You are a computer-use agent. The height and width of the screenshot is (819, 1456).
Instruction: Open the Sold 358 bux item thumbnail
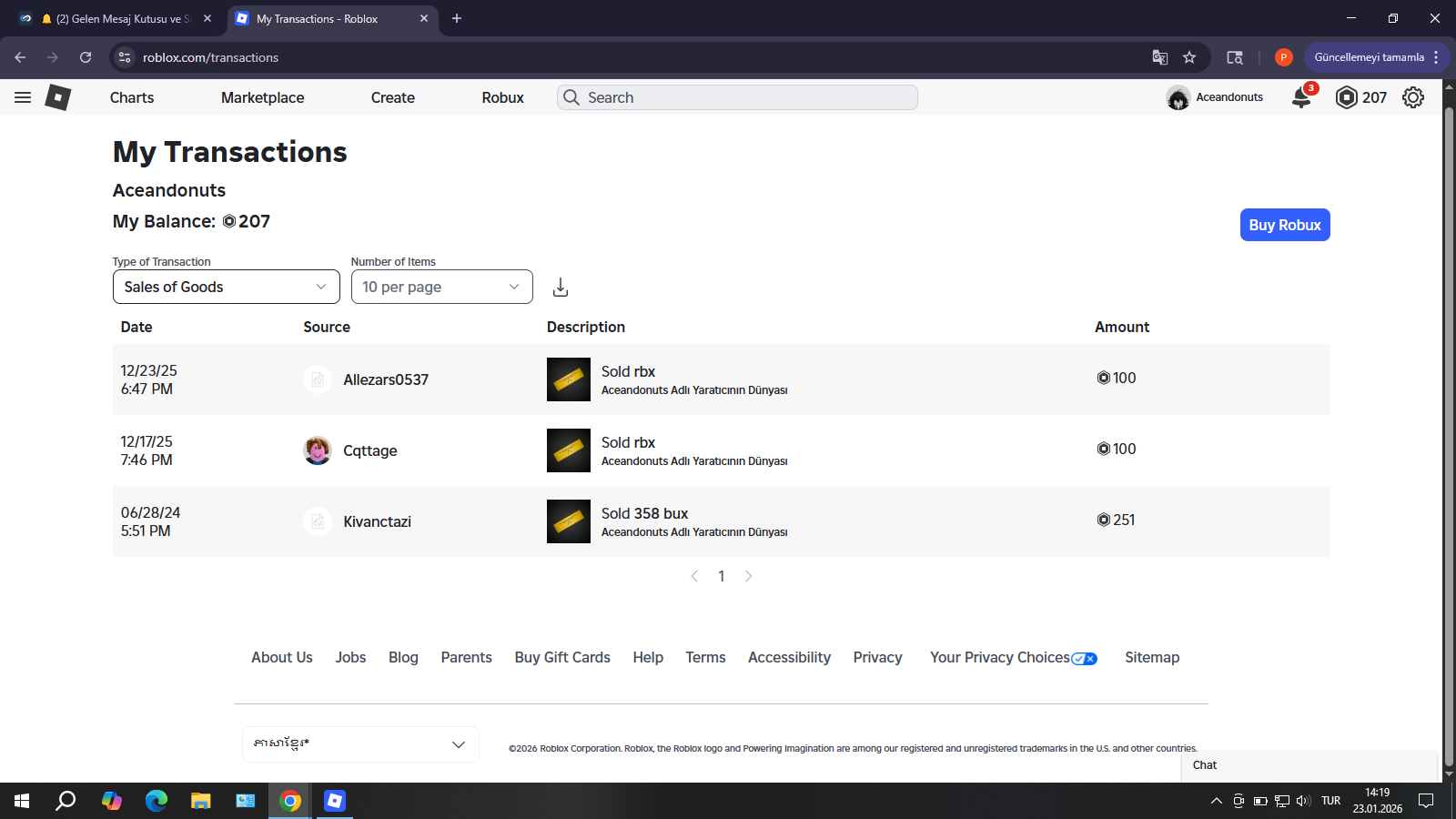(x=569, y=521)
